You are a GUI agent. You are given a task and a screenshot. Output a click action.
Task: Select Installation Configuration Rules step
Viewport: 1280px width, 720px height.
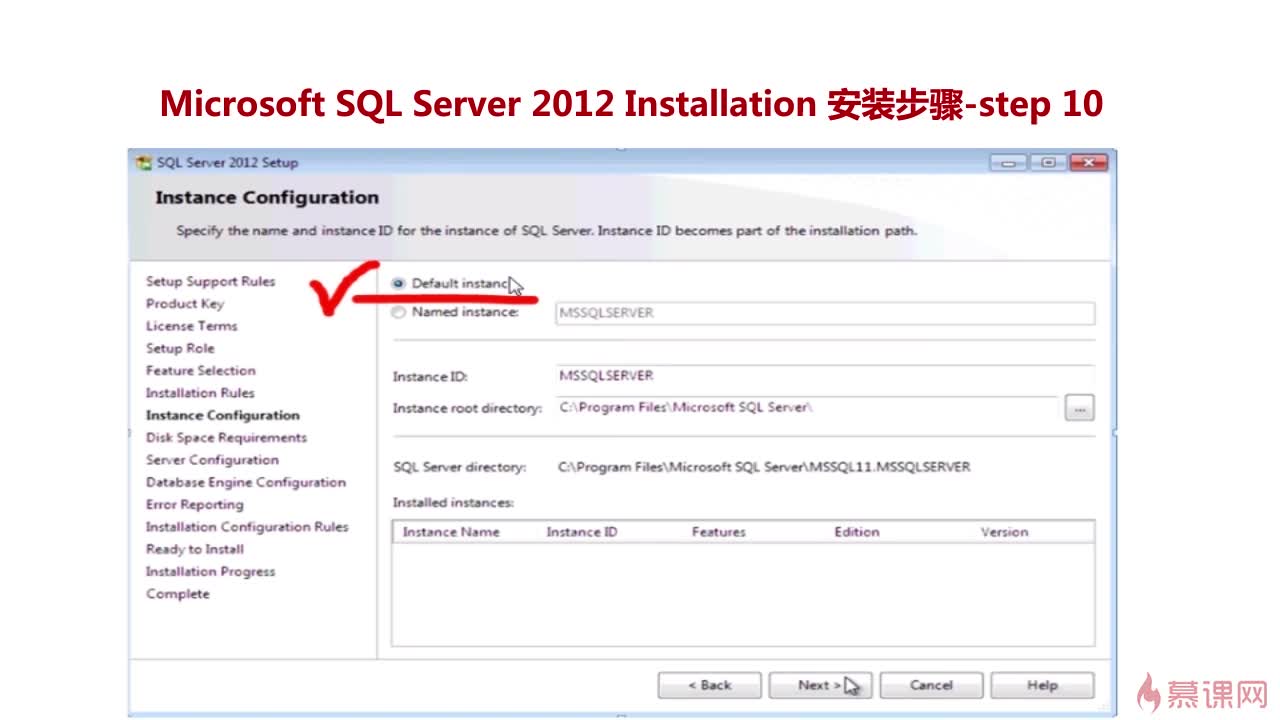pos(247,527)
